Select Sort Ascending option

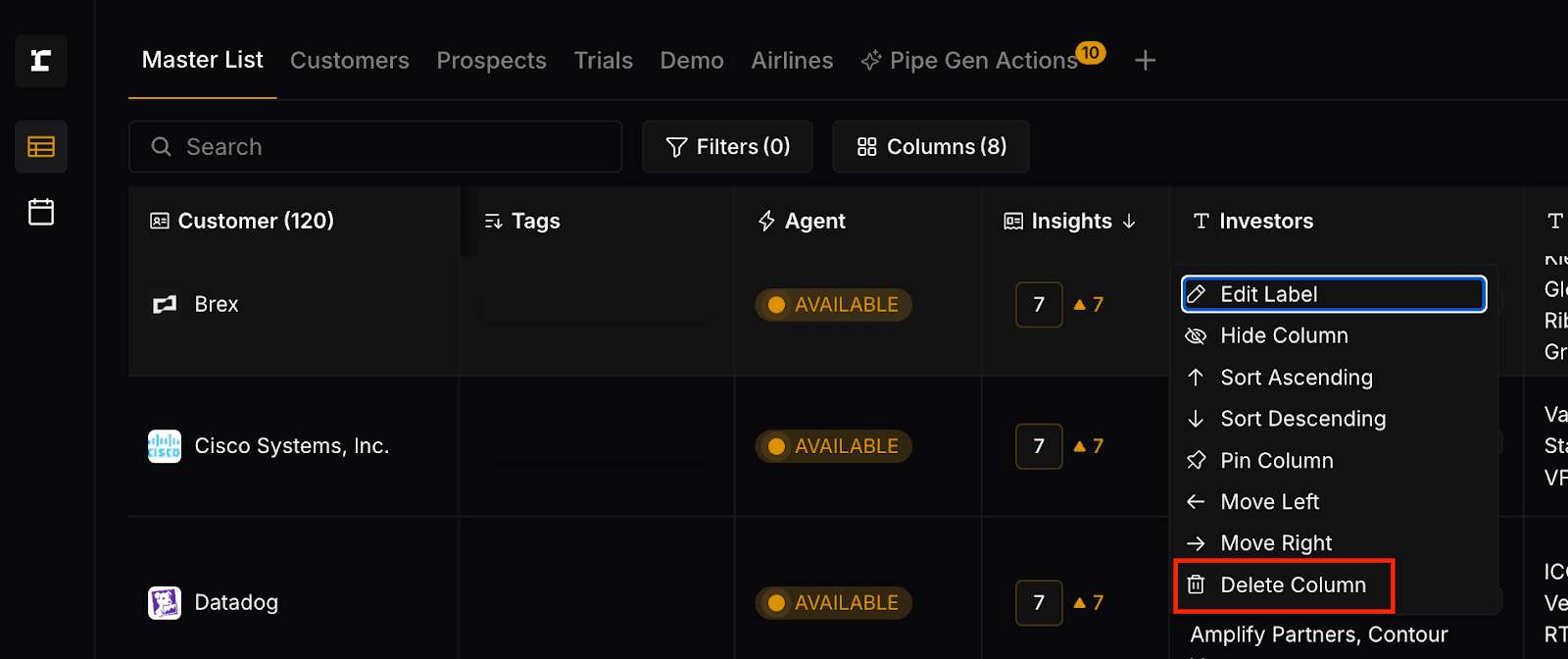pyautogui.click(x=1296, y=378)
